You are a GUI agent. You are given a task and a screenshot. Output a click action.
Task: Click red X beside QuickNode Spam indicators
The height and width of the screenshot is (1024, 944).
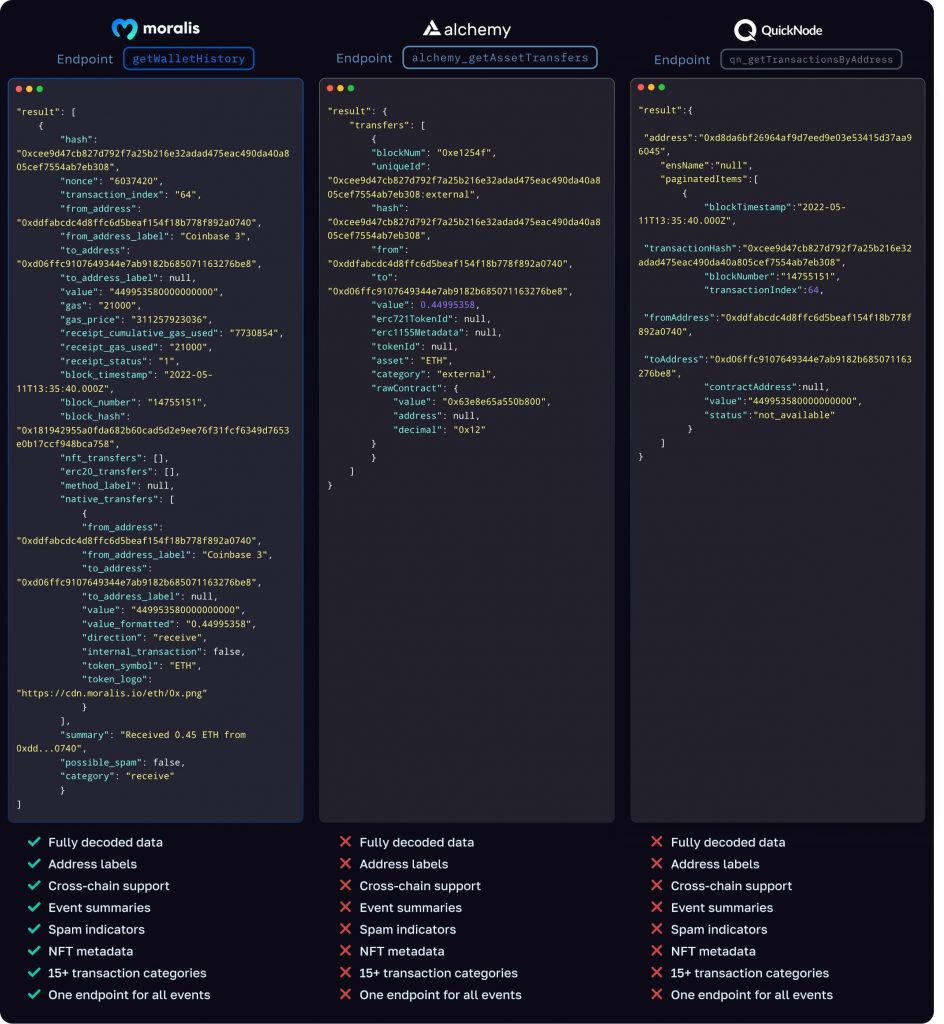pyautogui.click(x=657, y=929)
